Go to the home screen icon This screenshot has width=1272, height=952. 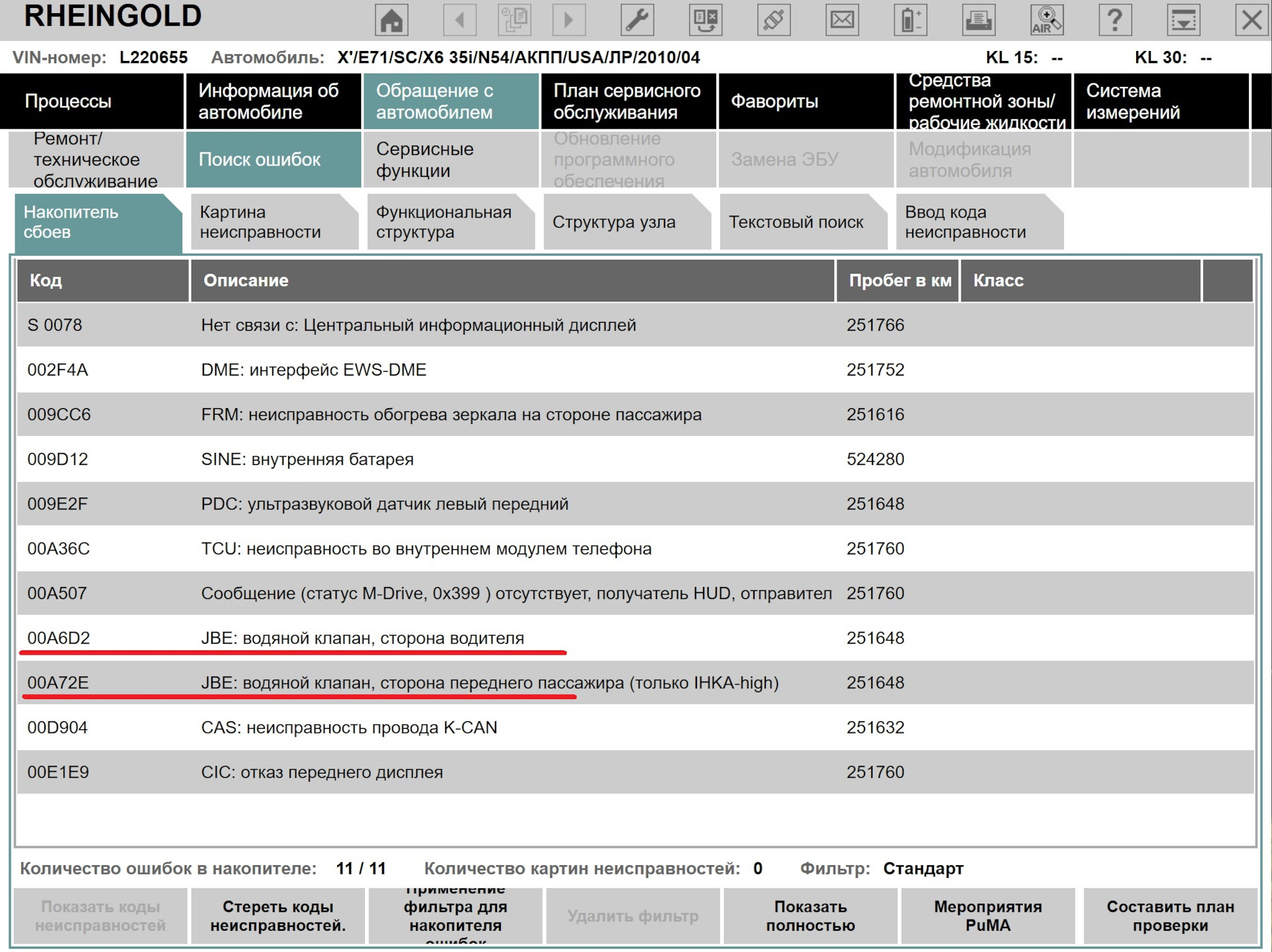tap(391, 20)
